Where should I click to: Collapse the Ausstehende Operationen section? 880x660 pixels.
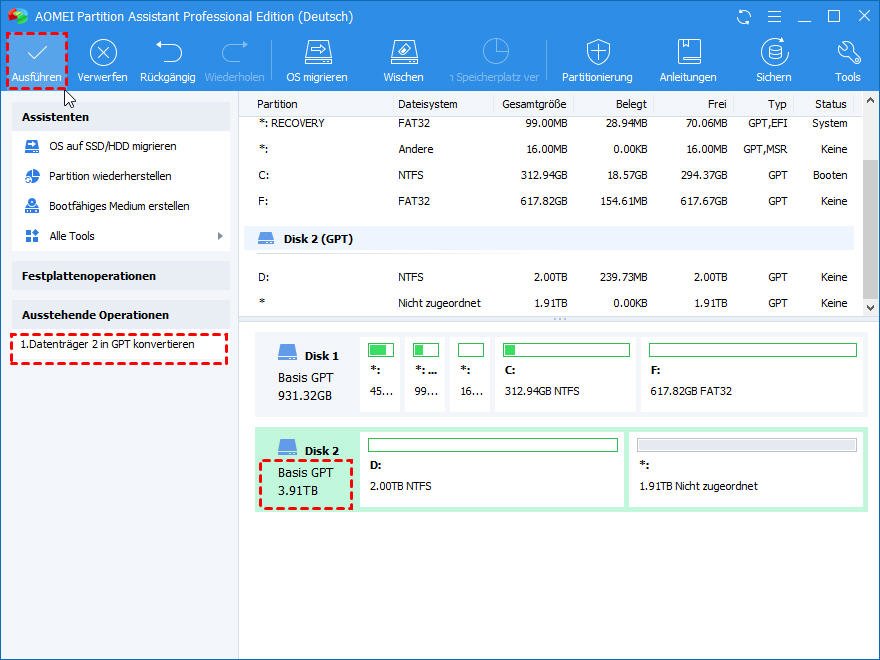121,315
